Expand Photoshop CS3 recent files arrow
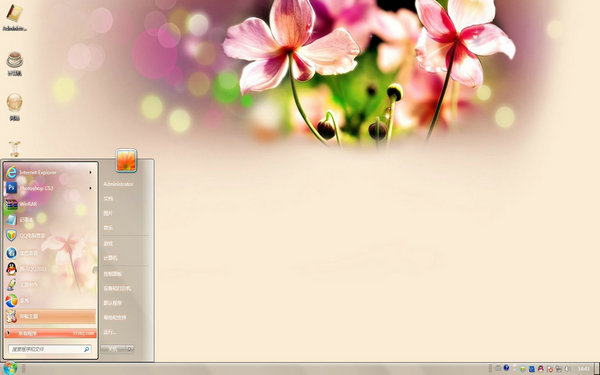 (91, 188)
